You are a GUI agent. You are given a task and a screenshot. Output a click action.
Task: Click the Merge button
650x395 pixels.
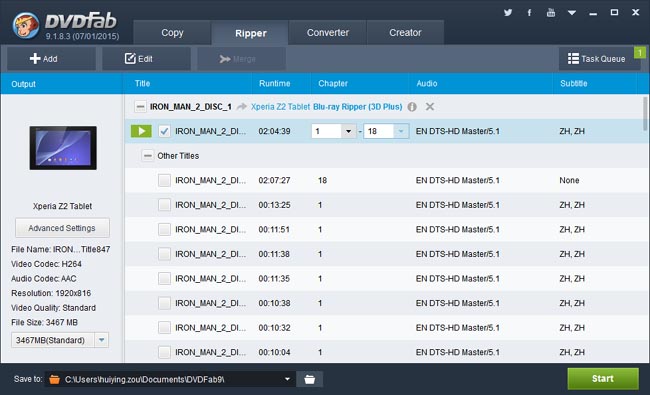(241, 59)
